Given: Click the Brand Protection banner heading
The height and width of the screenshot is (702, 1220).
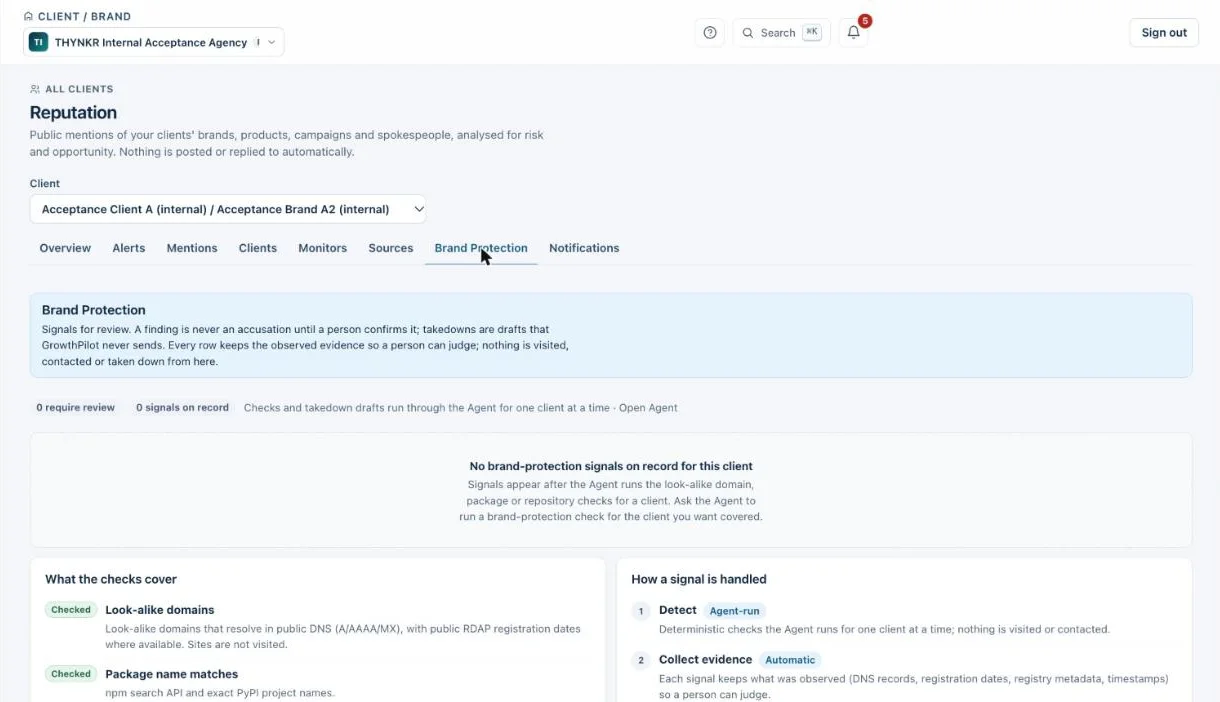Looking at the screenshot, I should click(x=94, y=310).
